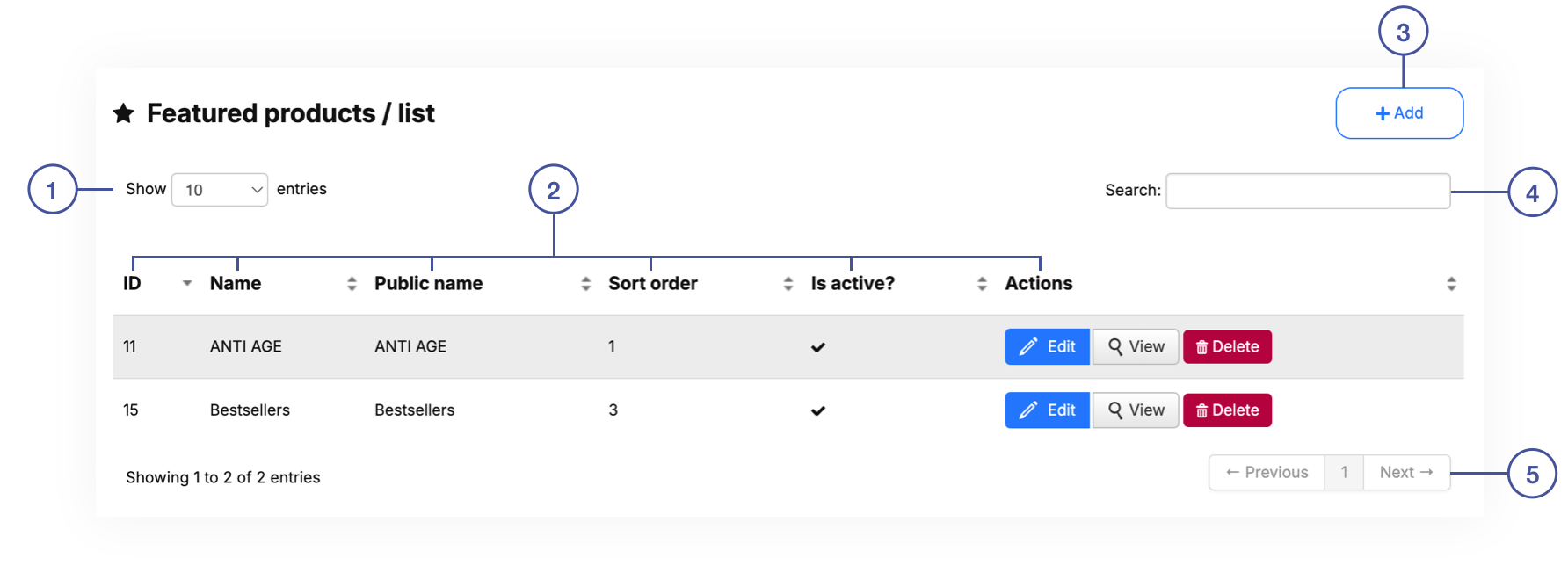1568x573 pixels.
Task: Click the star icon beside Featured products
Action: tap(124, 113)
